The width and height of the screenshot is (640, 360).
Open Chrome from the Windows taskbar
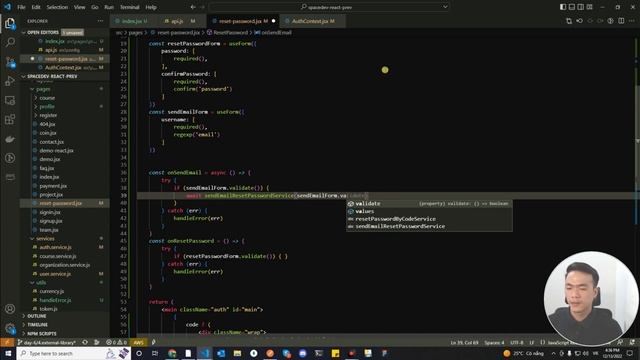[172, 353]
